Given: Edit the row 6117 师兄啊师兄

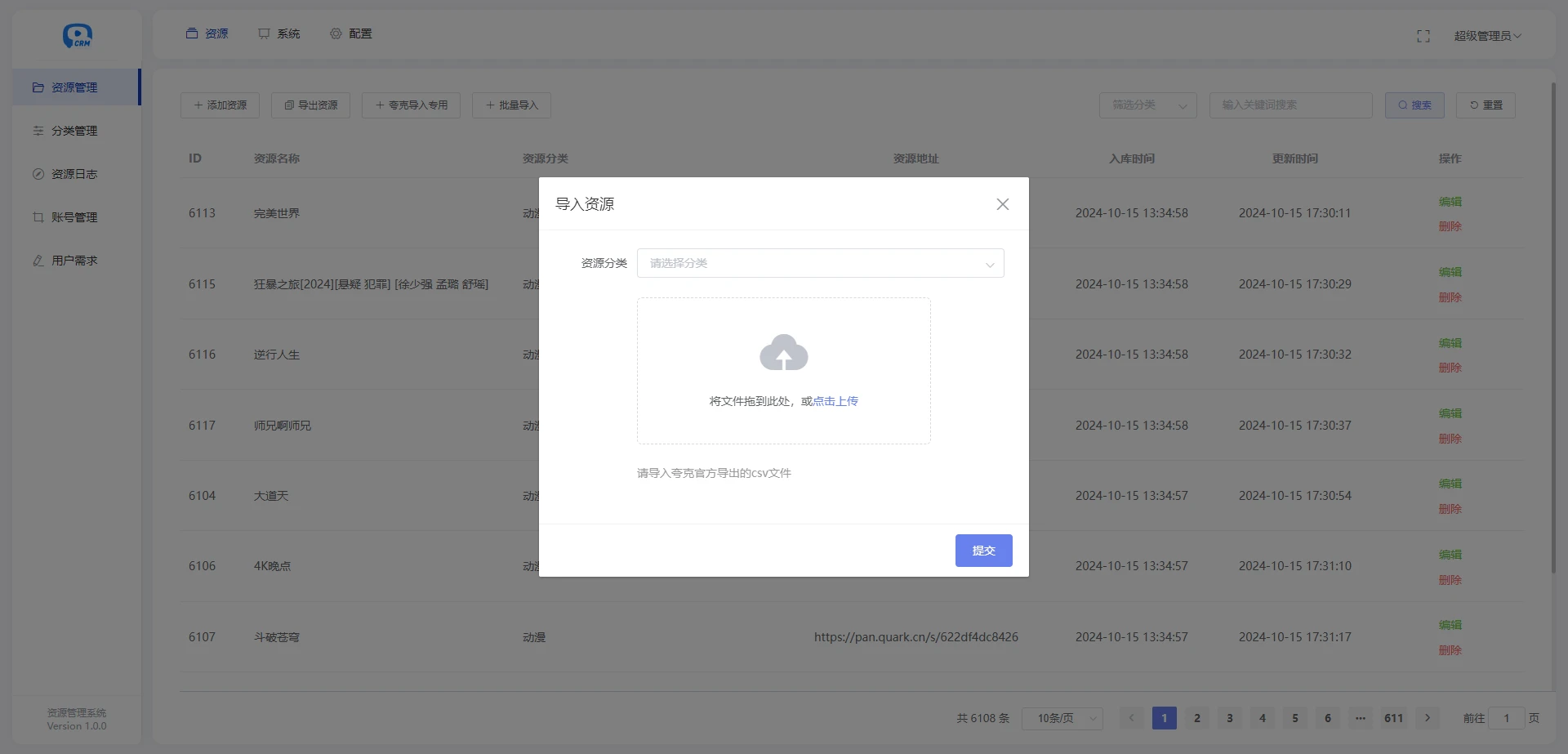Looking at the screenshot, I should click(1450, 413).
